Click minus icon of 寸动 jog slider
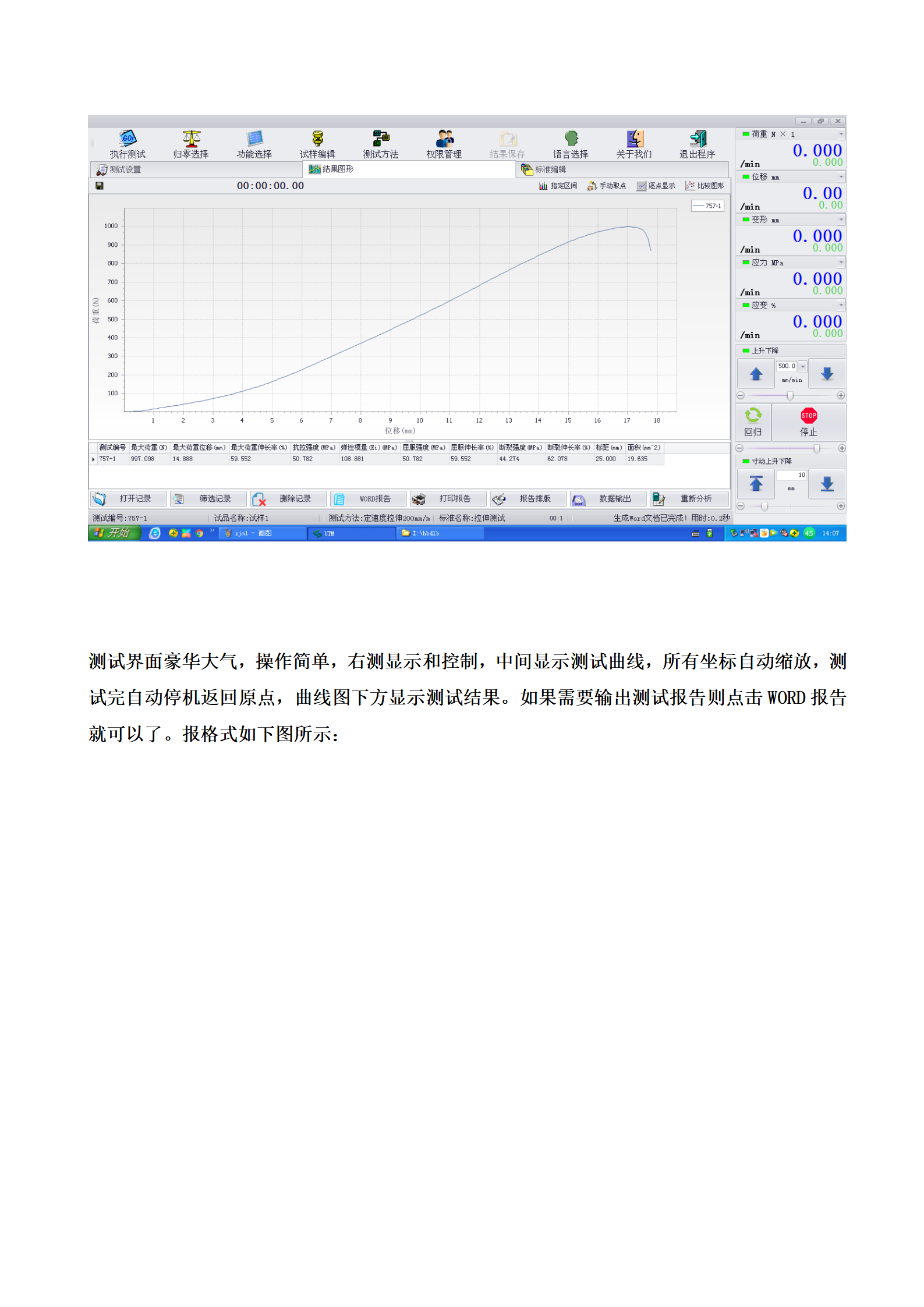 click(x=741, y=506)
